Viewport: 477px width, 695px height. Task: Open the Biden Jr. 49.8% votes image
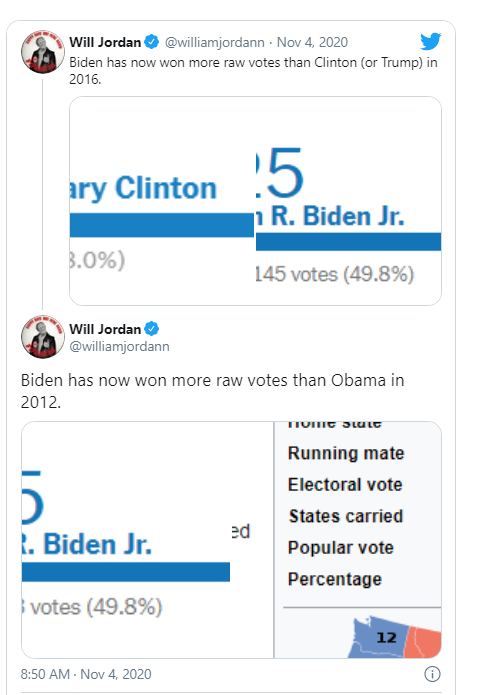148,540
